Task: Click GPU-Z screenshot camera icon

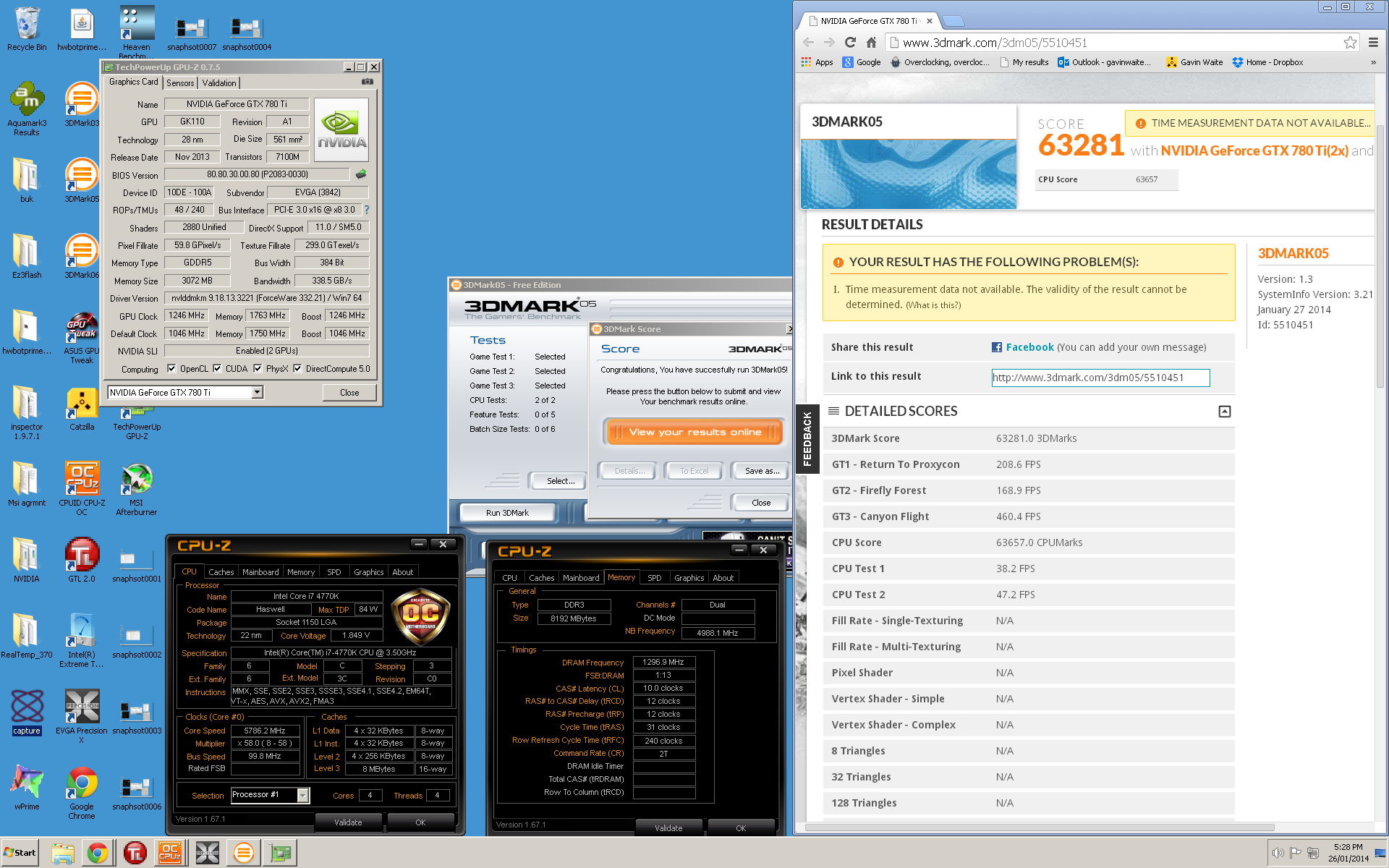Action: (x=368, y=82)
